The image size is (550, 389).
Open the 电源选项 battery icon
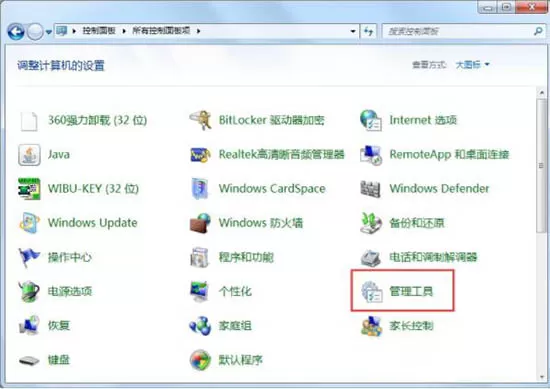pyautogui.click(x=29, y=291)
